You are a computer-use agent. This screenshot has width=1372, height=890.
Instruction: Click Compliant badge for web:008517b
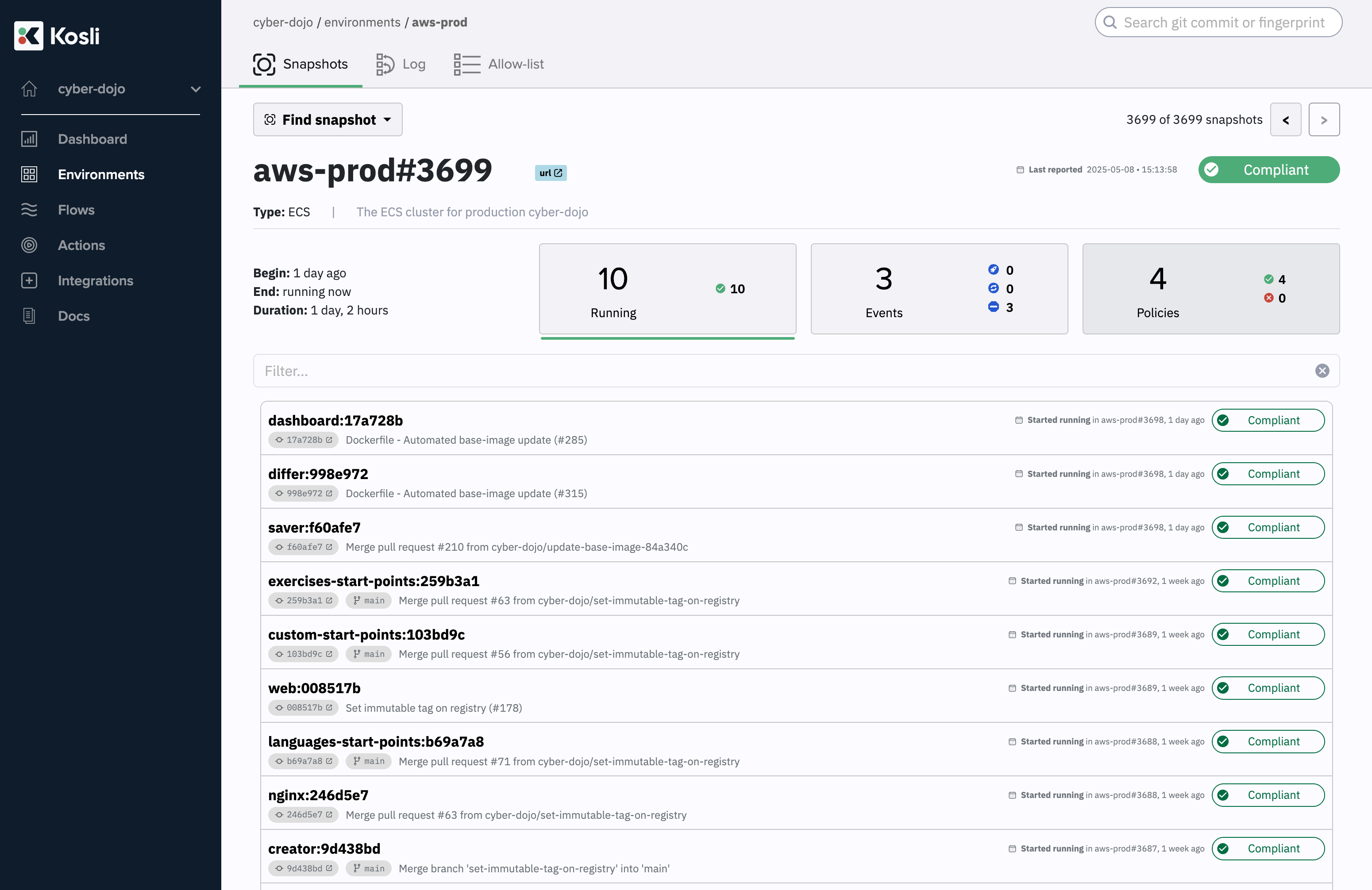(x=1268, y=688)
